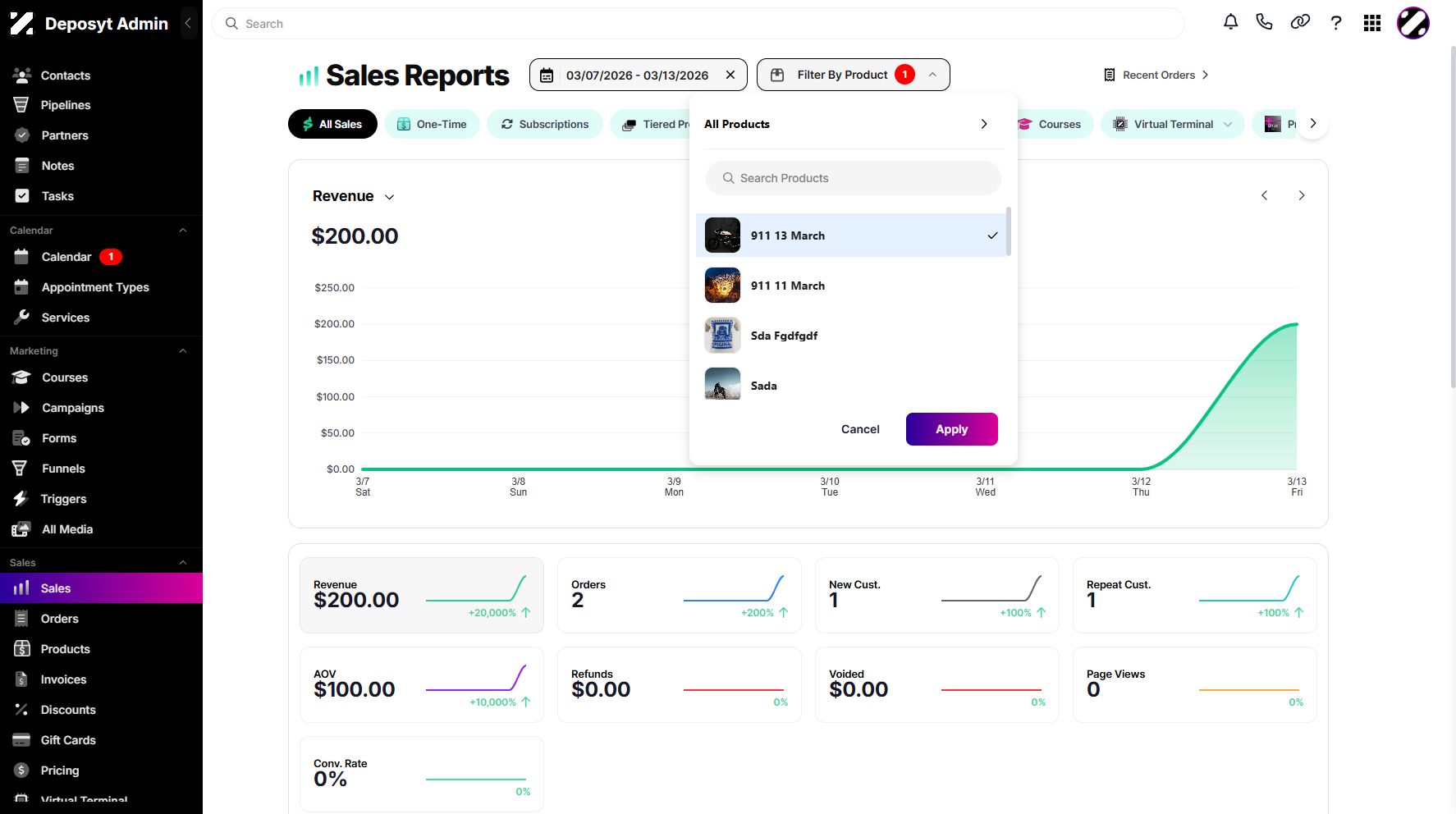This screenshot has width=1456, height=814.
Task: Go to previous chart period
Action: pyautogui.click(x=1265, y=195)
